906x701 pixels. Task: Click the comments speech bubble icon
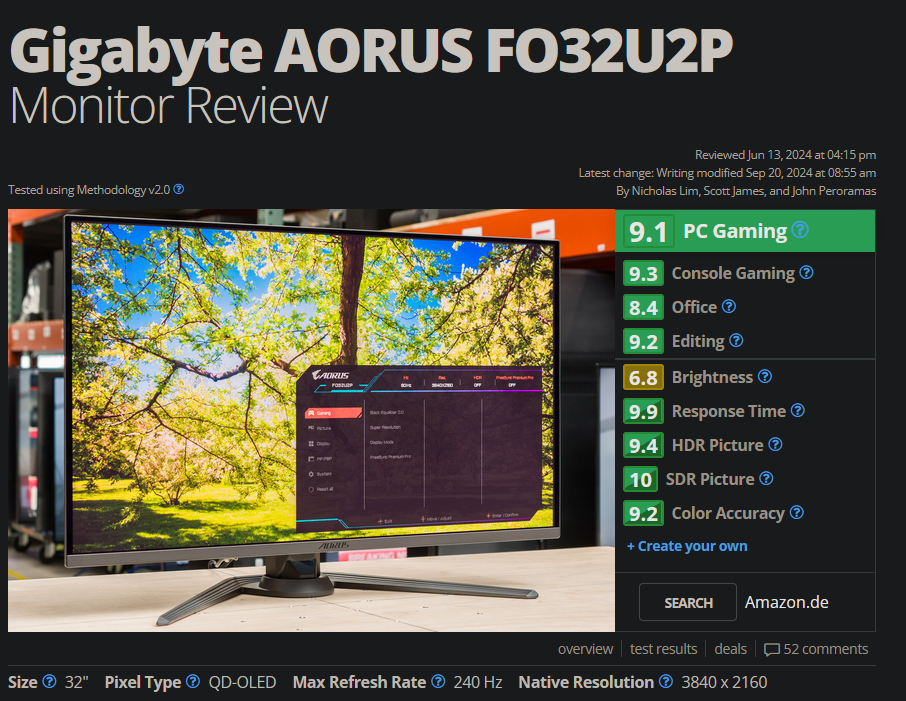(771, 650)
